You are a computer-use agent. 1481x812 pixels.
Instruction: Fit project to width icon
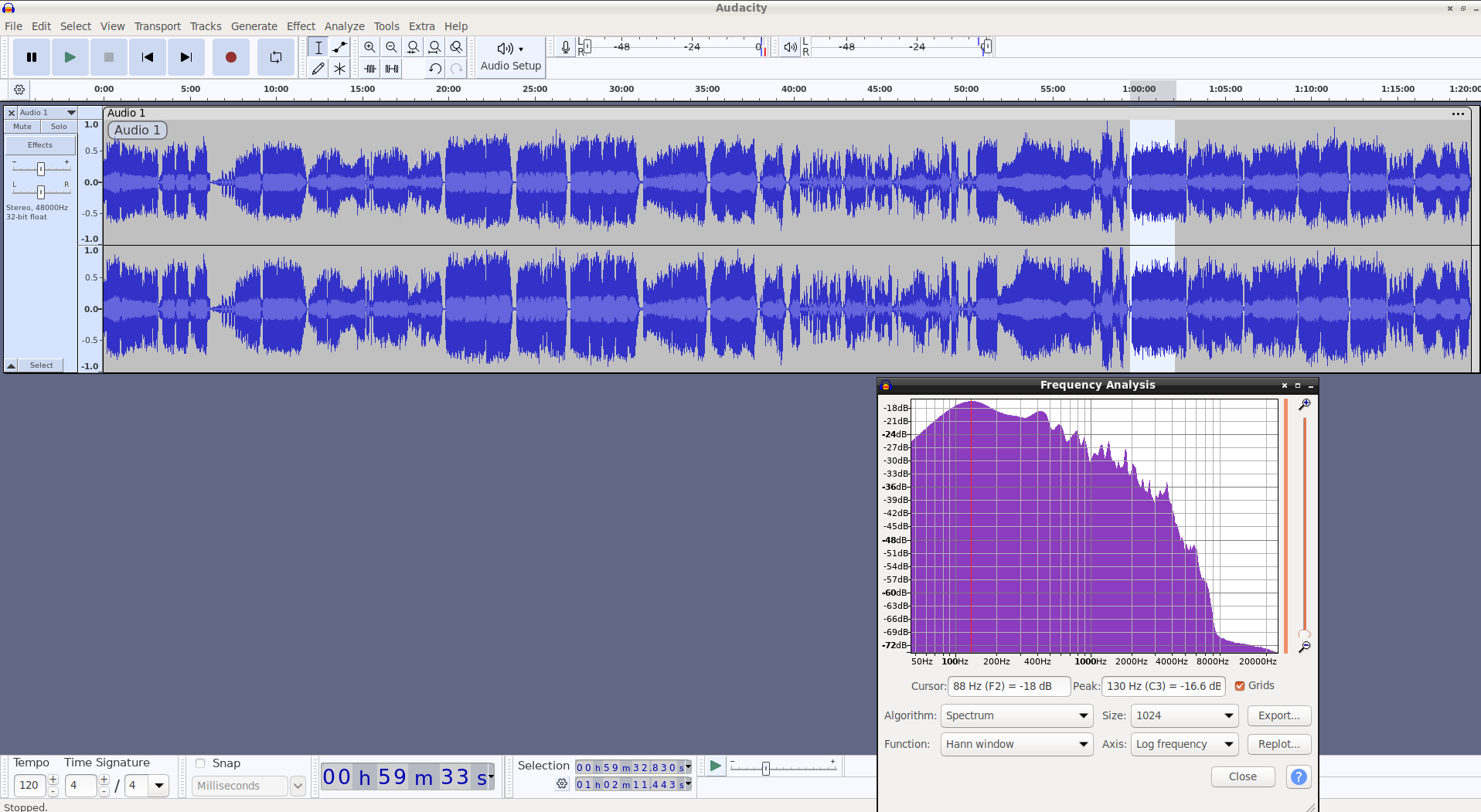click(x=435, y=47)
